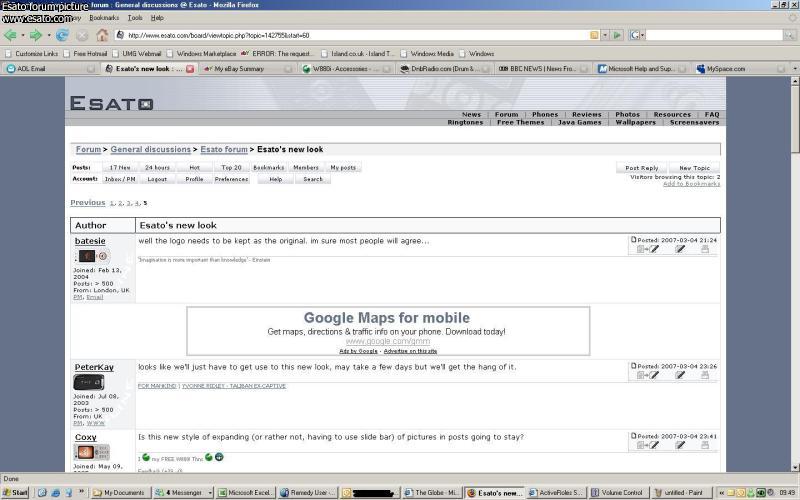The height and width of the screenshot is (500, 800).
Task: Click the scrollbar down arrow
Action: pyautogui.click(x=795, y=467)
